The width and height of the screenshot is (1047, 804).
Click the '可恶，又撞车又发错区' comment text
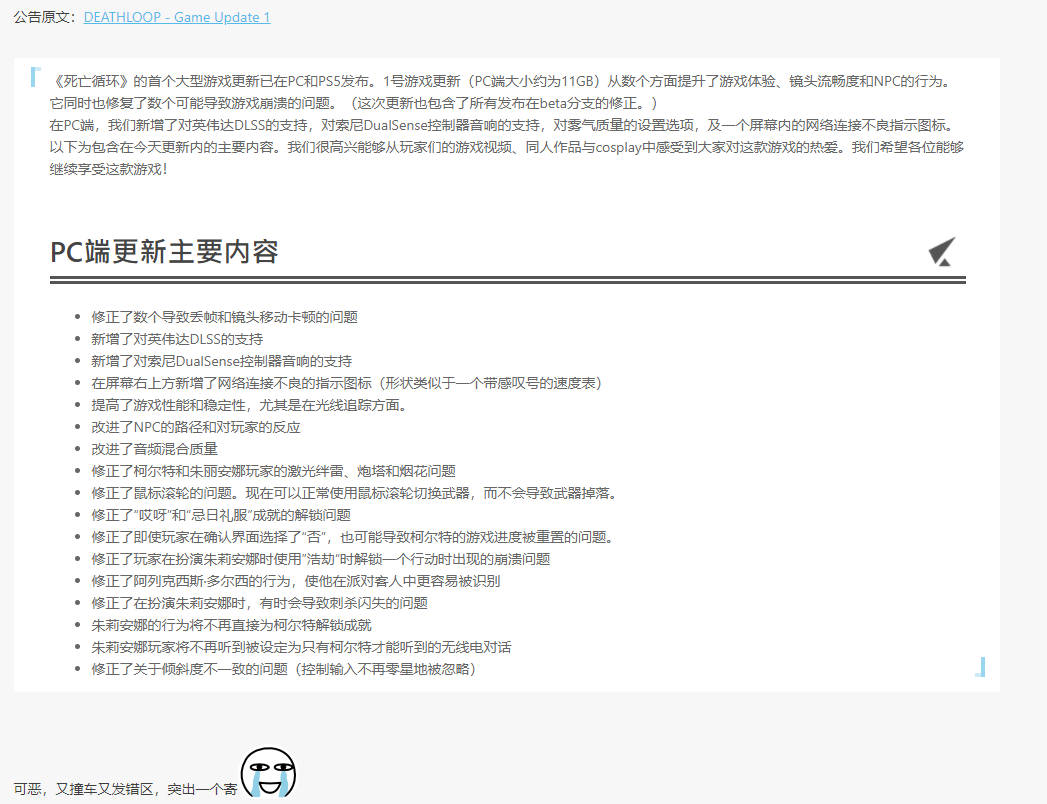[126, 789]
